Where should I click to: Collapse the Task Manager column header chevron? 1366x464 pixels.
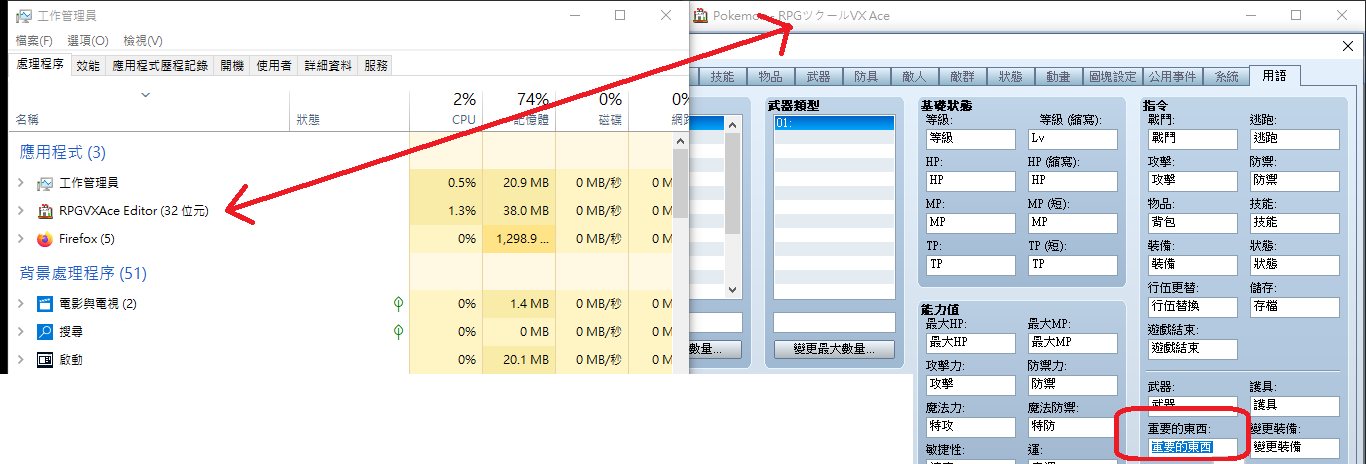click(146, 95)
